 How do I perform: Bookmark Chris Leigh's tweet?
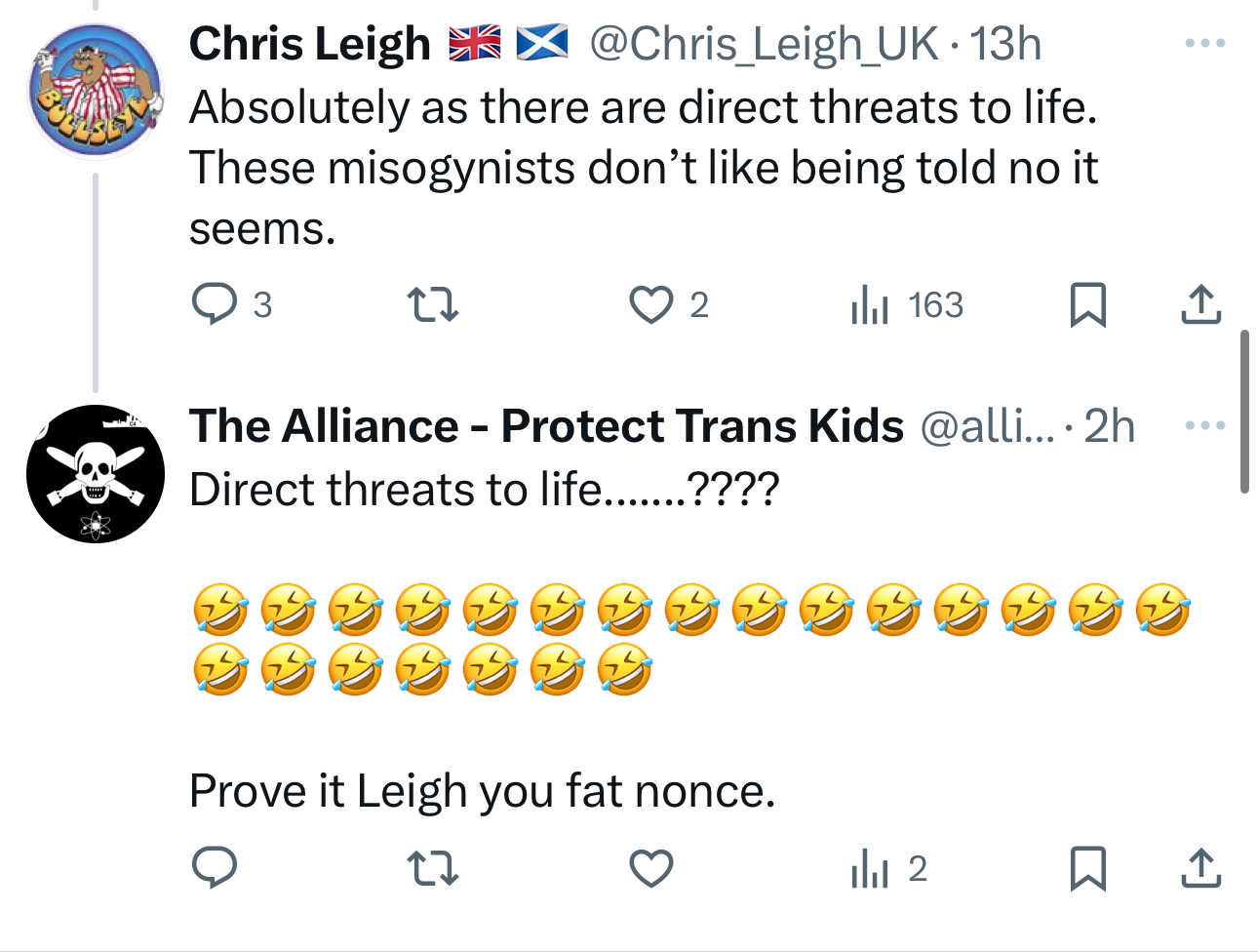1087,304
